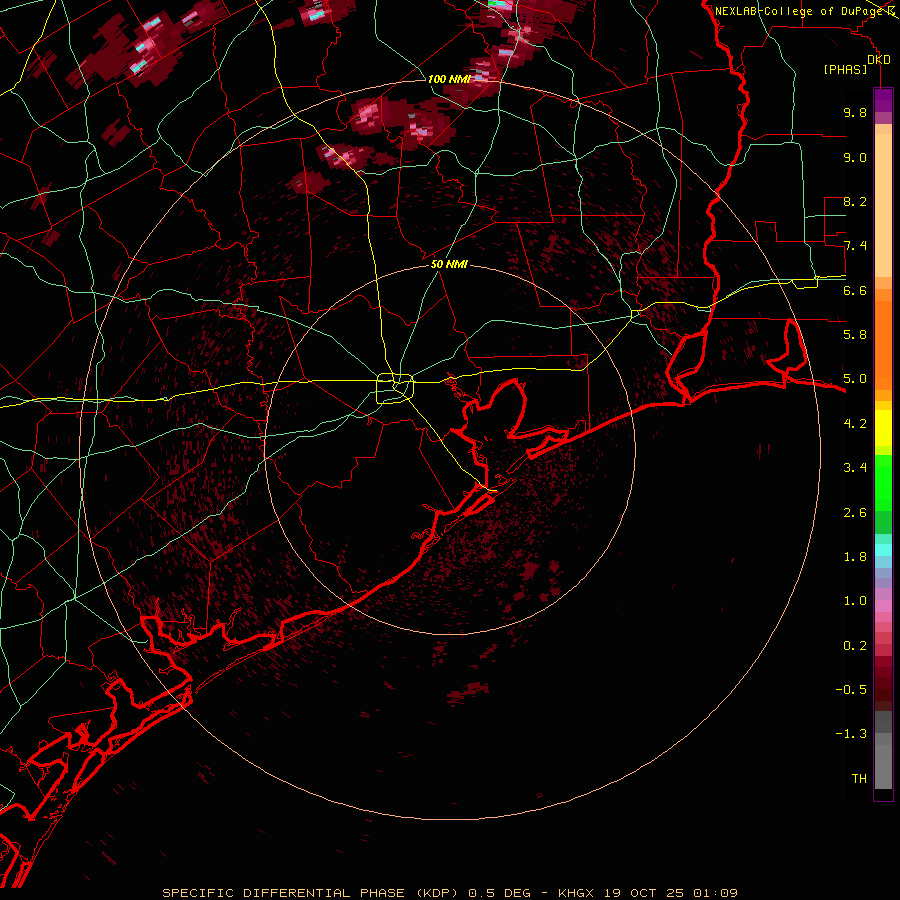Click the 0.5 DEG elevation text
The width and height of the screenshot is (900, 900).
499,893
